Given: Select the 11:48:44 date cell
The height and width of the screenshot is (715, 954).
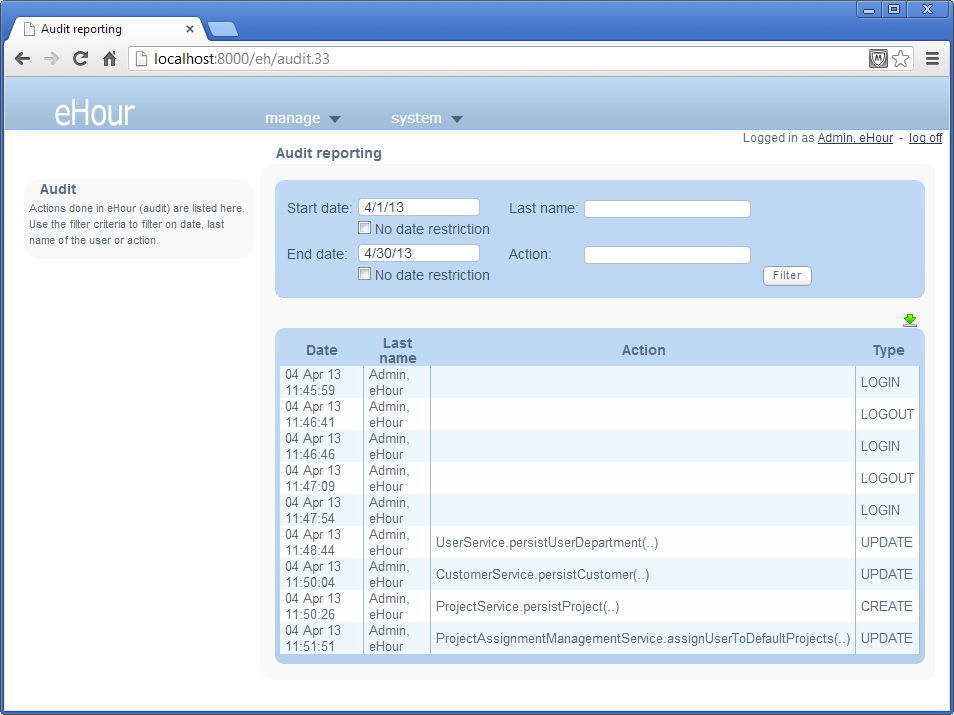Looking at the screenshot, I should coord(322,542).
